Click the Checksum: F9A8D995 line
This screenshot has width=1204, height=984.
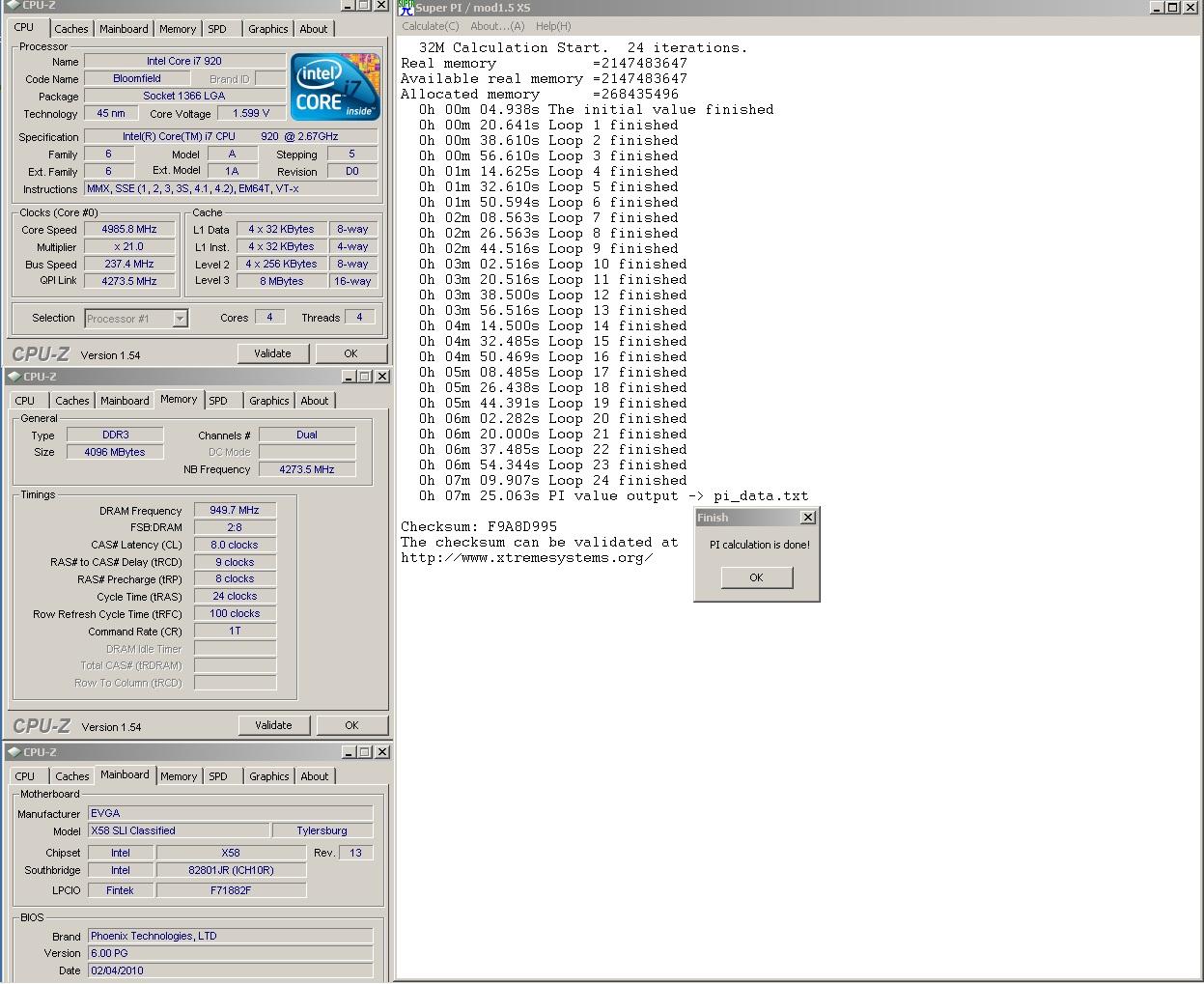click(x=479, y=526)
